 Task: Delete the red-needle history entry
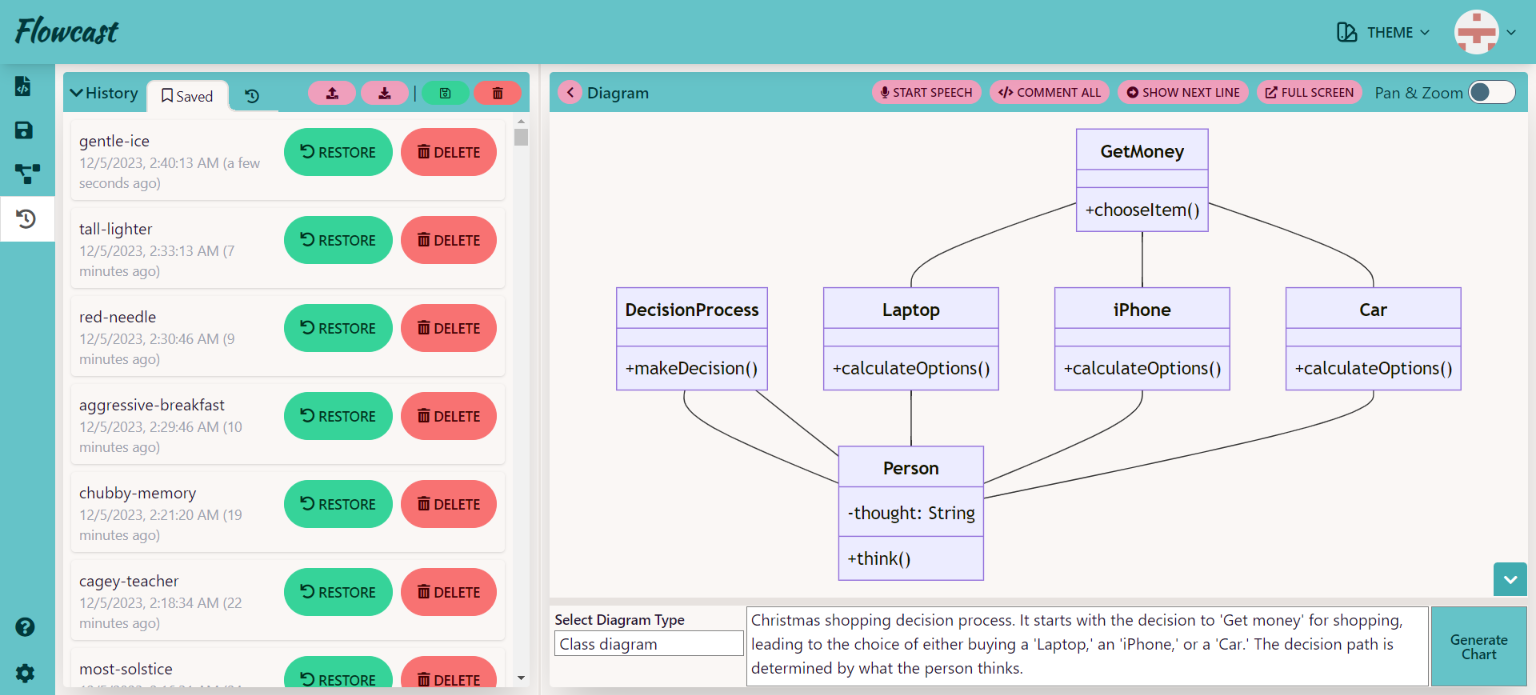point(448,328)
